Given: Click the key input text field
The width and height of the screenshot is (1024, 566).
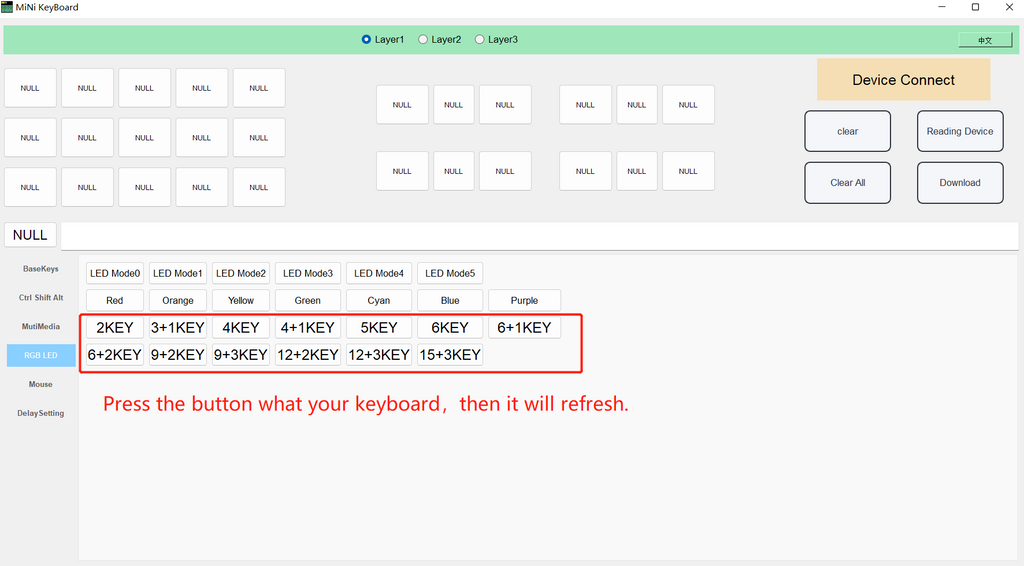Looking at the screenshot, I should point(540,236).
